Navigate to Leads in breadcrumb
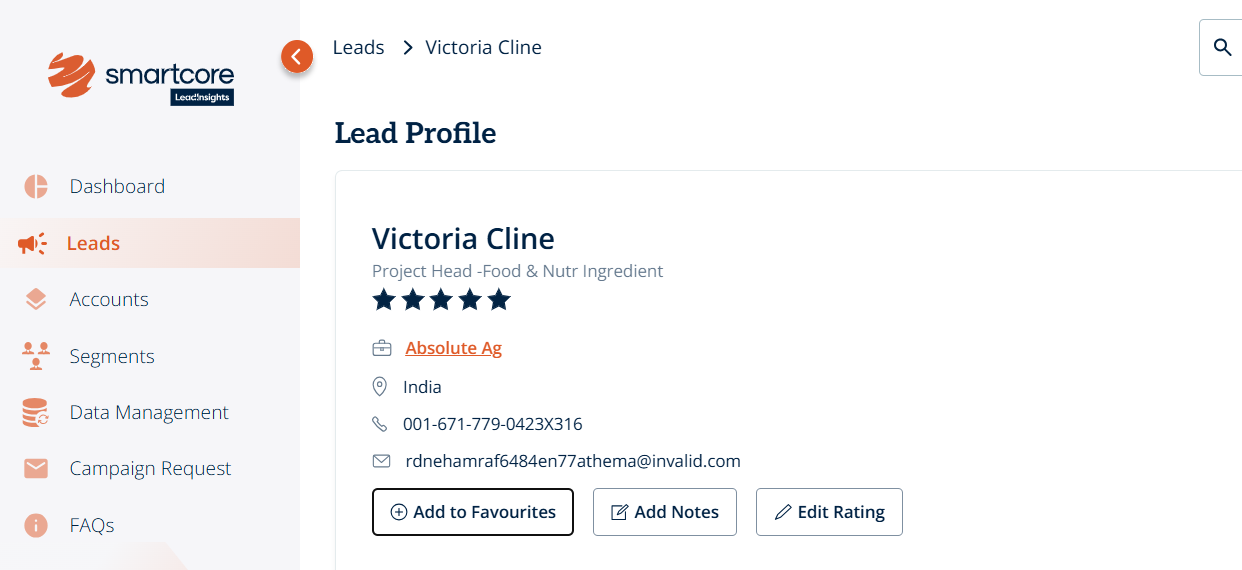Screen dimensions: 1242x570 [358, 47]
